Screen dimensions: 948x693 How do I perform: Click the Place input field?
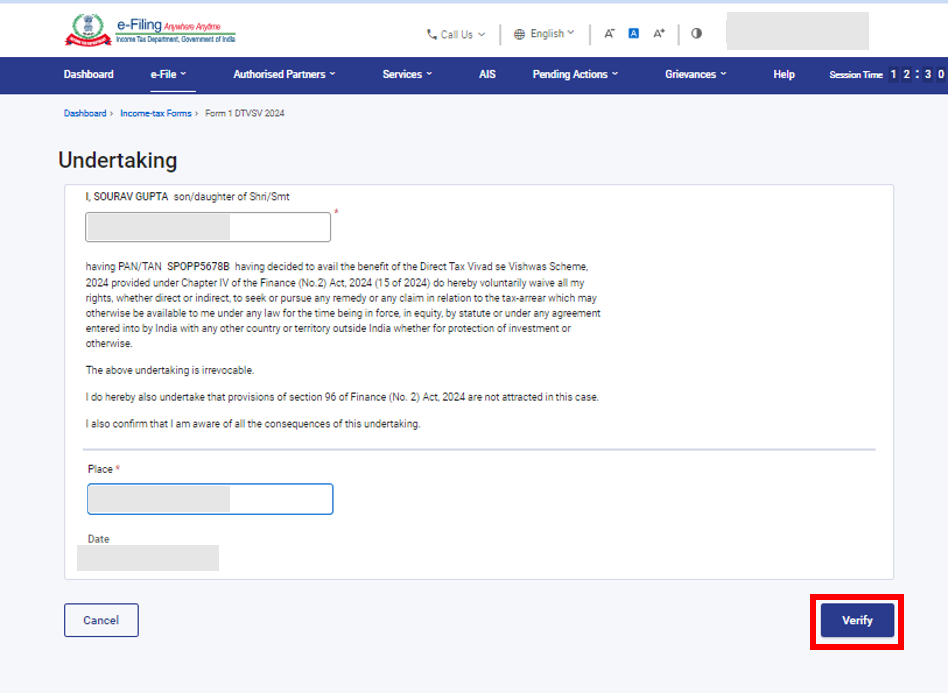pos(210,499)
